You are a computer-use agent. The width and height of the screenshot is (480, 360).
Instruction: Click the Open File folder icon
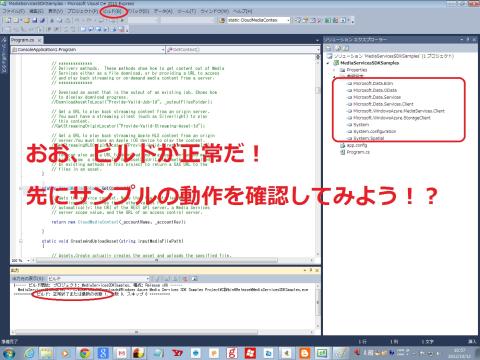pos(27,20)
